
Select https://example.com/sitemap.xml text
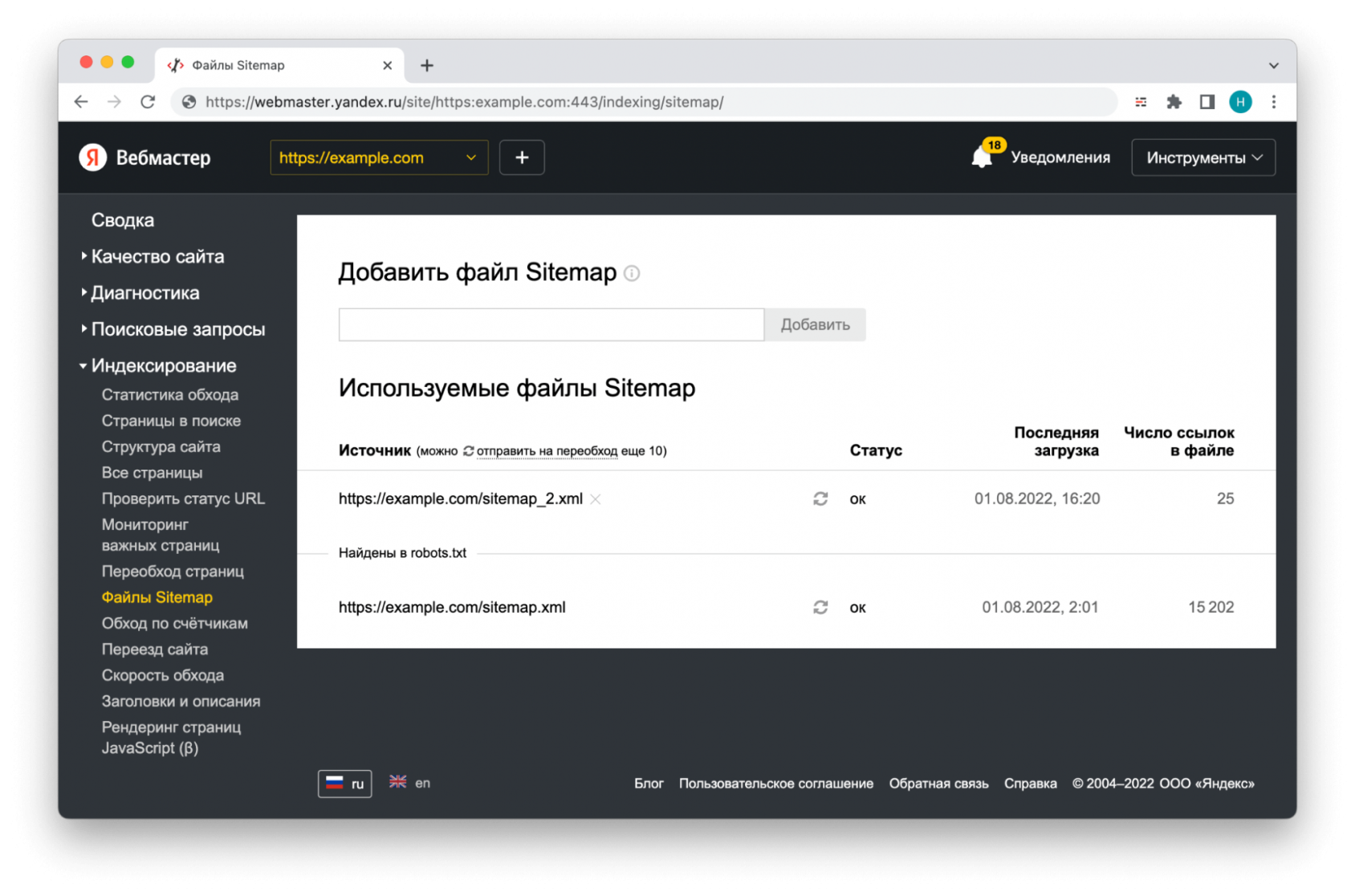452,607
